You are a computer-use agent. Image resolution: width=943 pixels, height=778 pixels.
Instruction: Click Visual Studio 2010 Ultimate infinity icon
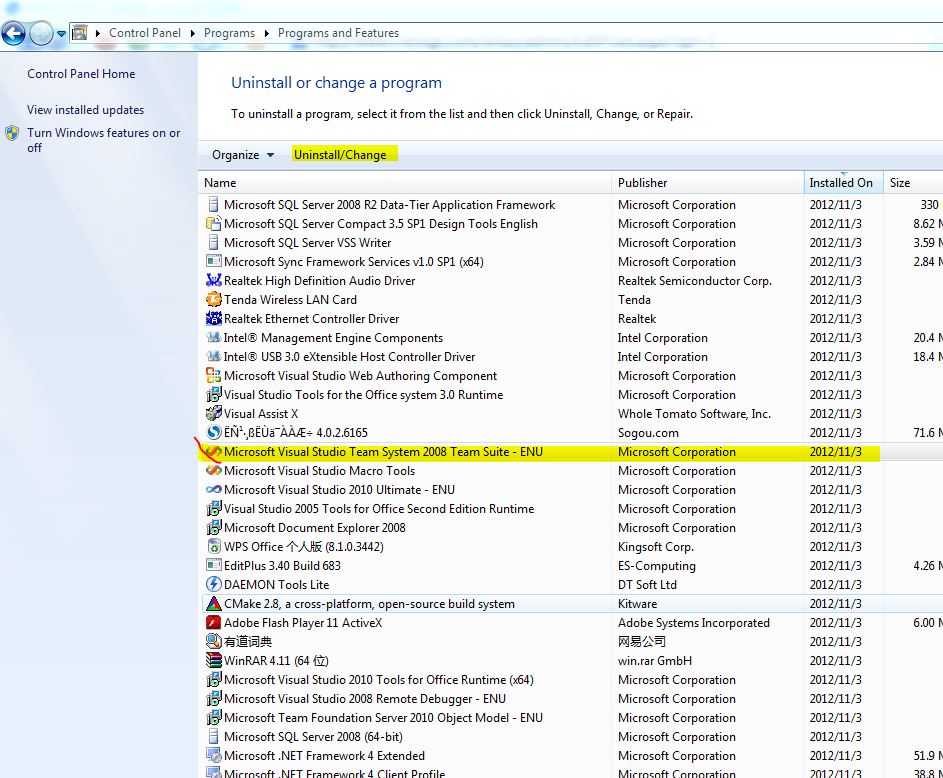(213, 490)
